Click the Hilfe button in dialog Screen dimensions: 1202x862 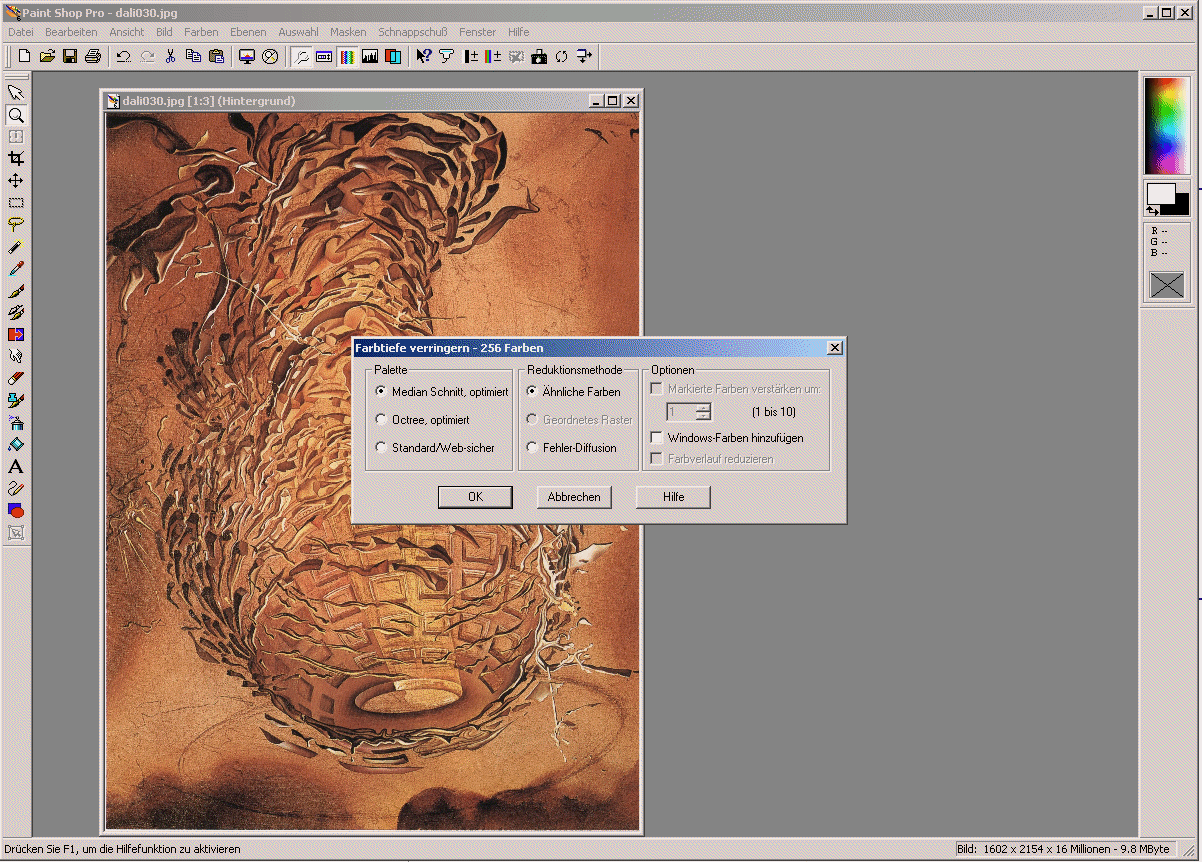[673, 497]
